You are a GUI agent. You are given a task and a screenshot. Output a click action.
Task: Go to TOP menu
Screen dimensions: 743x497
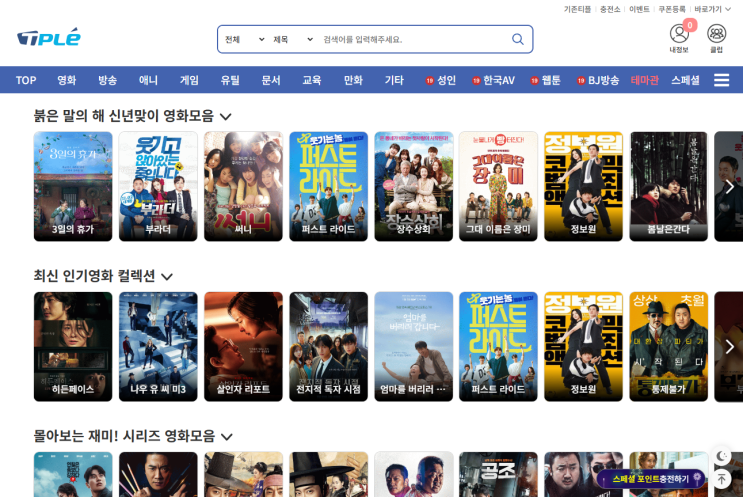26,80
